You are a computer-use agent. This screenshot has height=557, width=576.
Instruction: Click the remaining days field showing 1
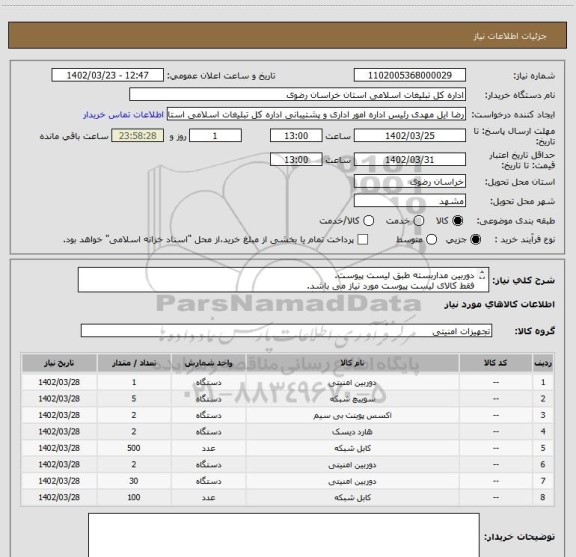coord(215,136)
